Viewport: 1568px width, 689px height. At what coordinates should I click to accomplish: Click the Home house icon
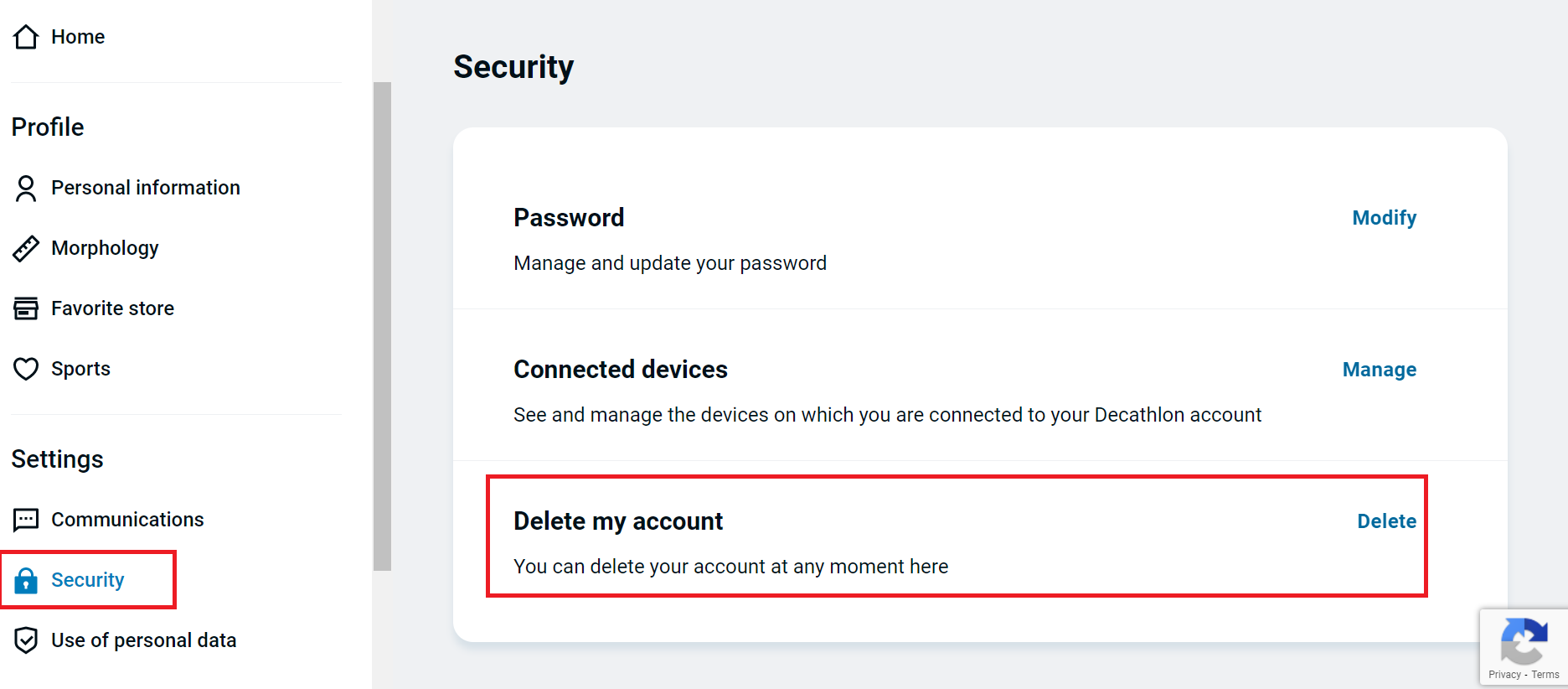(26, 37)
